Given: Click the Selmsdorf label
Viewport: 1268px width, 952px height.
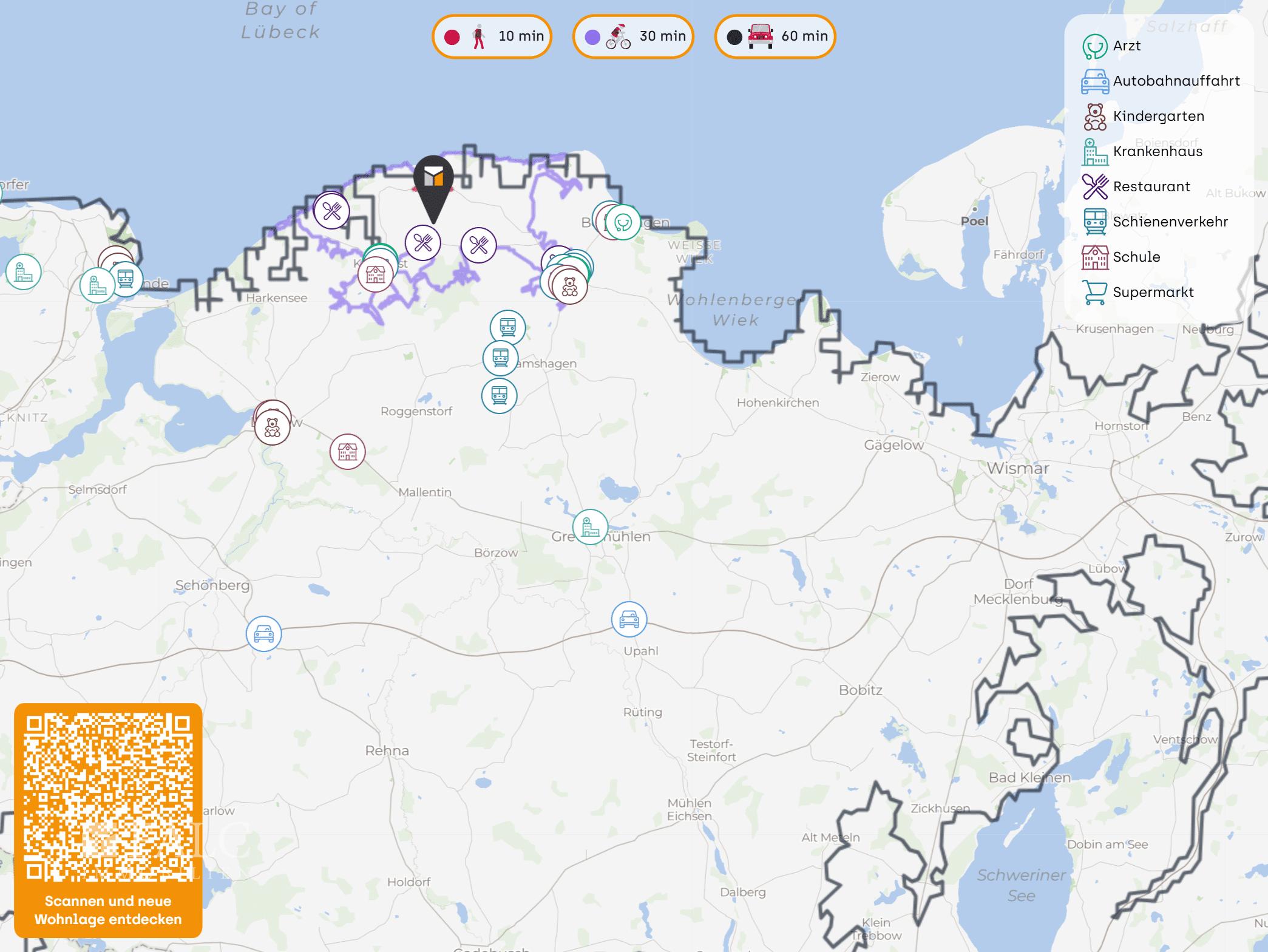Looking at the screenshot, I should [97, 489].
